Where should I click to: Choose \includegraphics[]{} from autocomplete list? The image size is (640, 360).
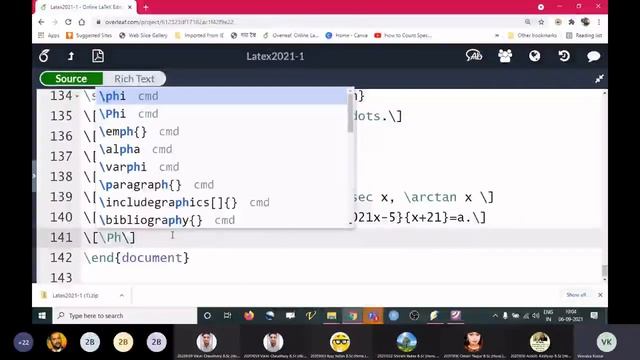tap(221, 202)
